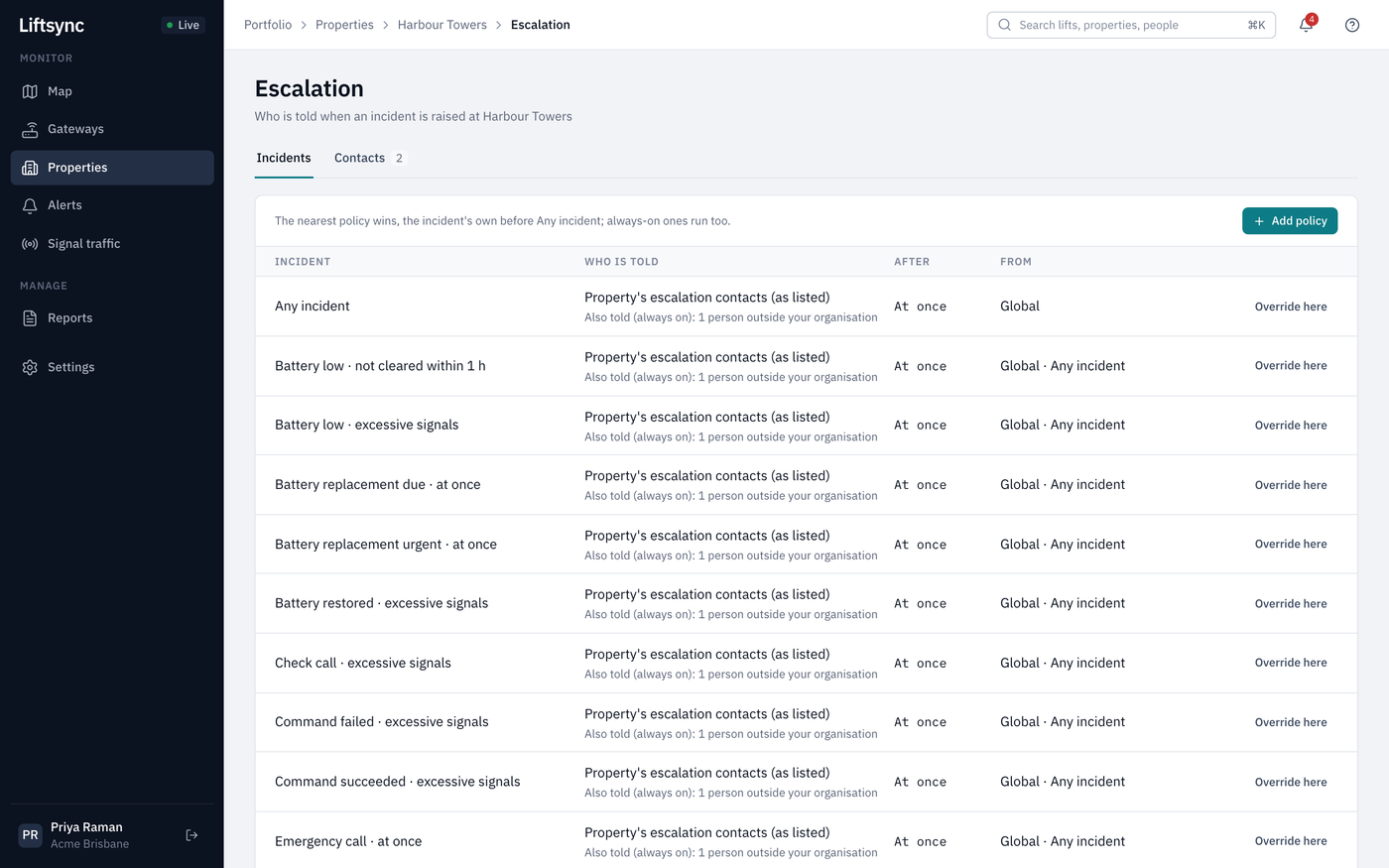The height and width of the screenshot is (868, 1389).
Task: Click 'Global' in the Any incident row
Action: (1020, 307)
